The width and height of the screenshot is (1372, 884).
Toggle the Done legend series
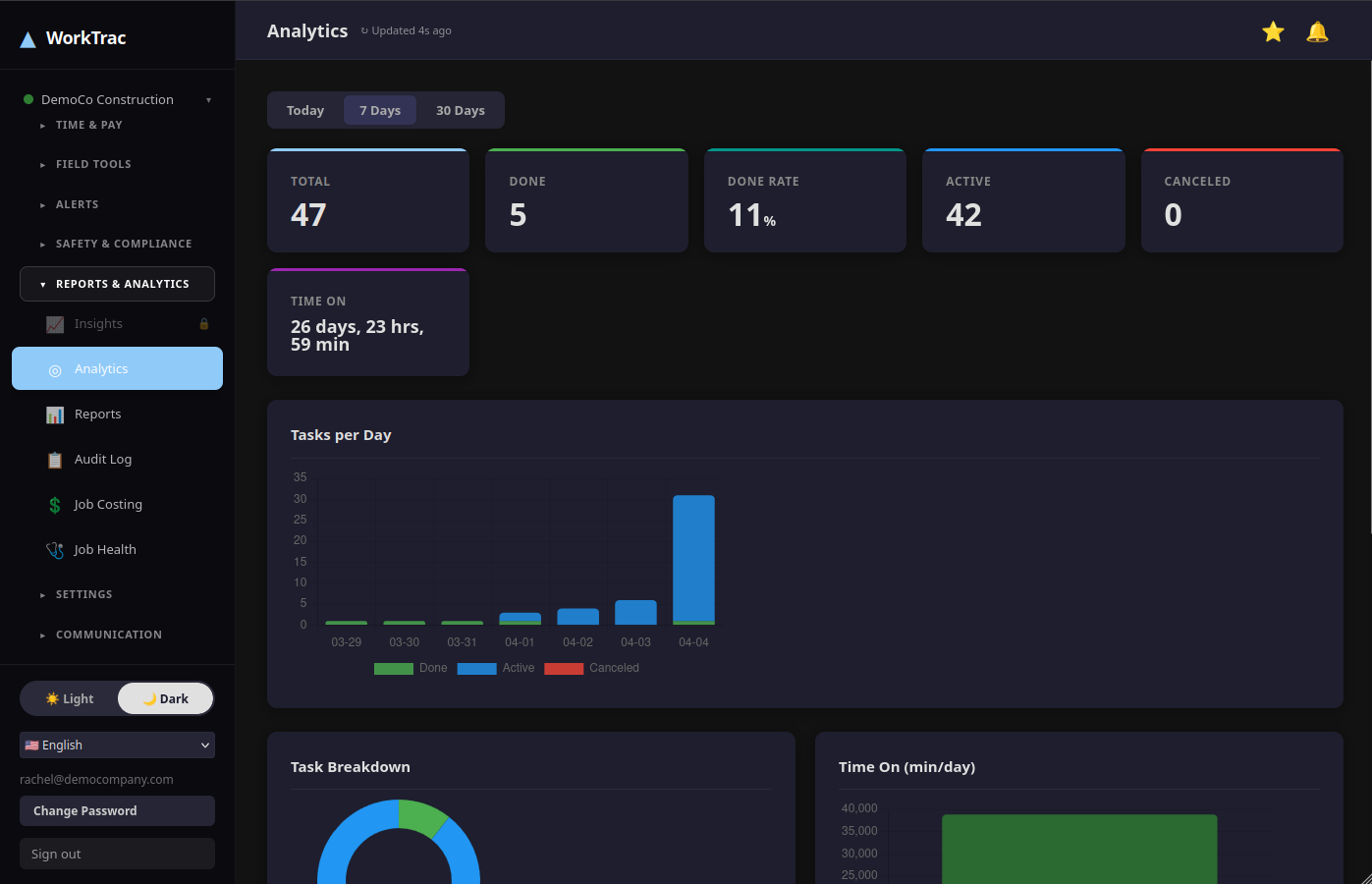tap(411, 668)
